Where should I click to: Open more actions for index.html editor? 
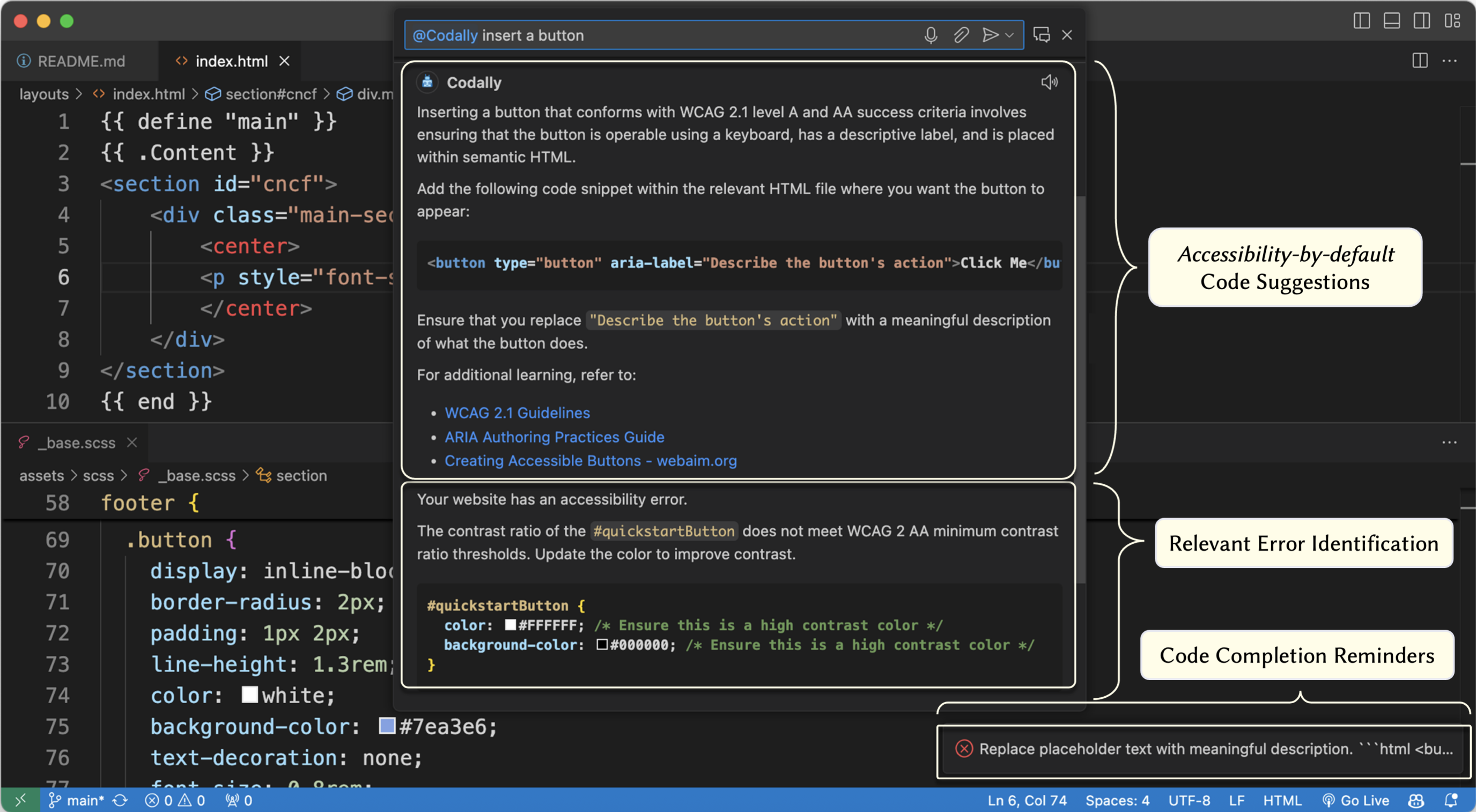pos(1450,61)
